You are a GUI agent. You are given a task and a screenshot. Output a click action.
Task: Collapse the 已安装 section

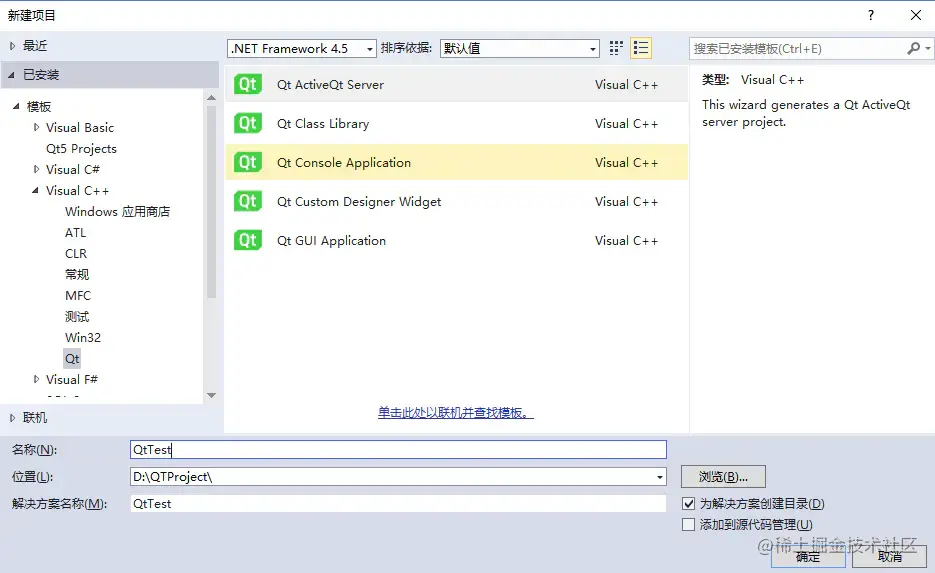[11, 75]
